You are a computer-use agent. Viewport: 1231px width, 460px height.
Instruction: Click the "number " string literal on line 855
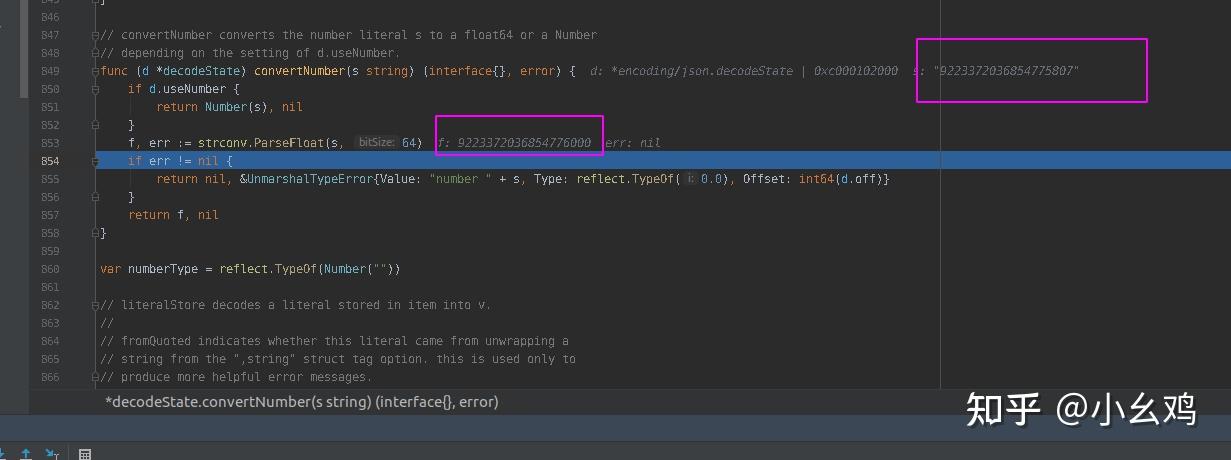click(x=460, y=179)
